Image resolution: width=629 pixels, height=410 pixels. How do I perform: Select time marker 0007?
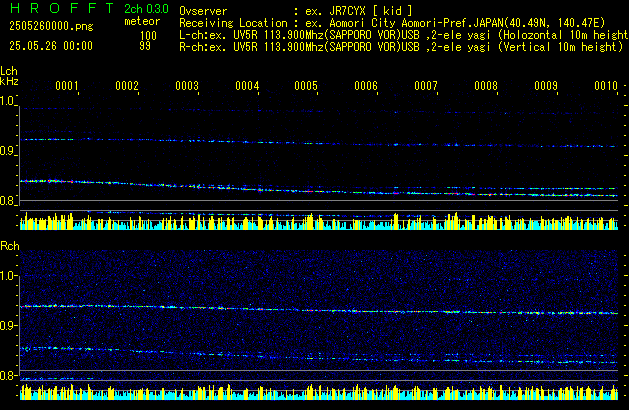click(x=426, y=86)
